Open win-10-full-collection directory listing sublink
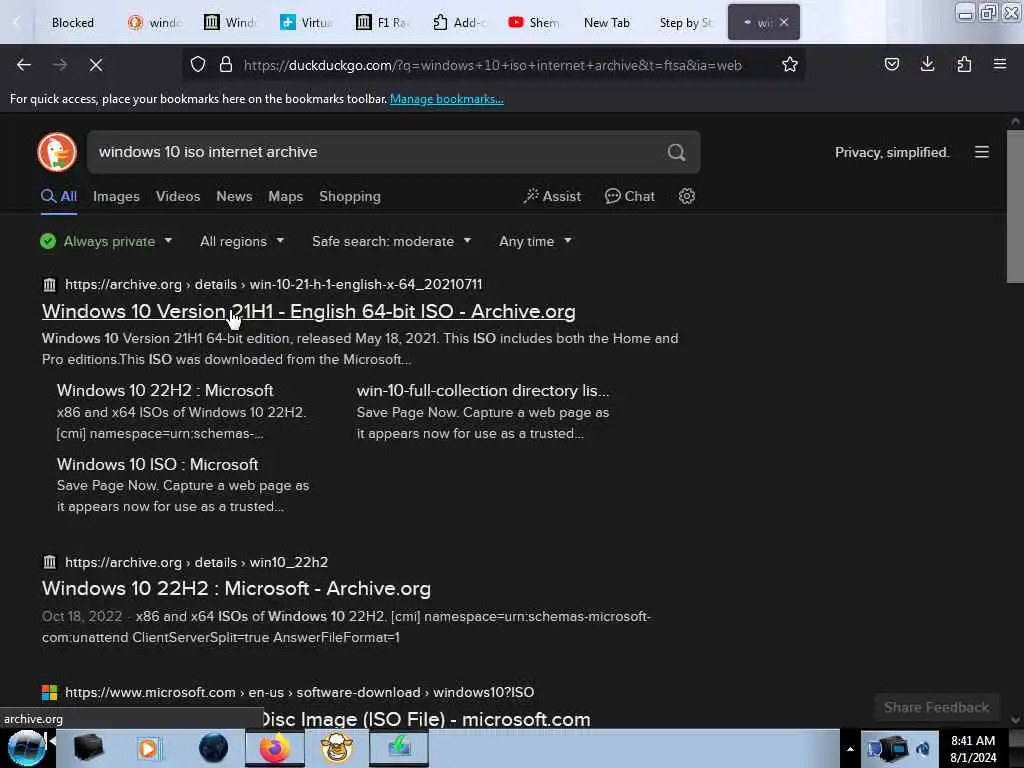 tap(483, 390)
